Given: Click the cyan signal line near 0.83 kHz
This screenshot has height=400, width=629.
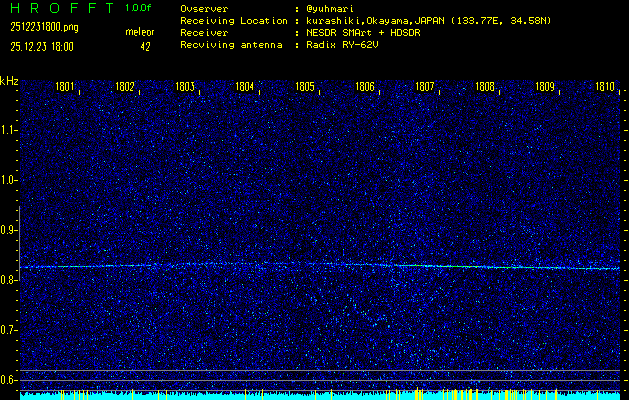Looking at the screenshot, I should click(300, 265).
